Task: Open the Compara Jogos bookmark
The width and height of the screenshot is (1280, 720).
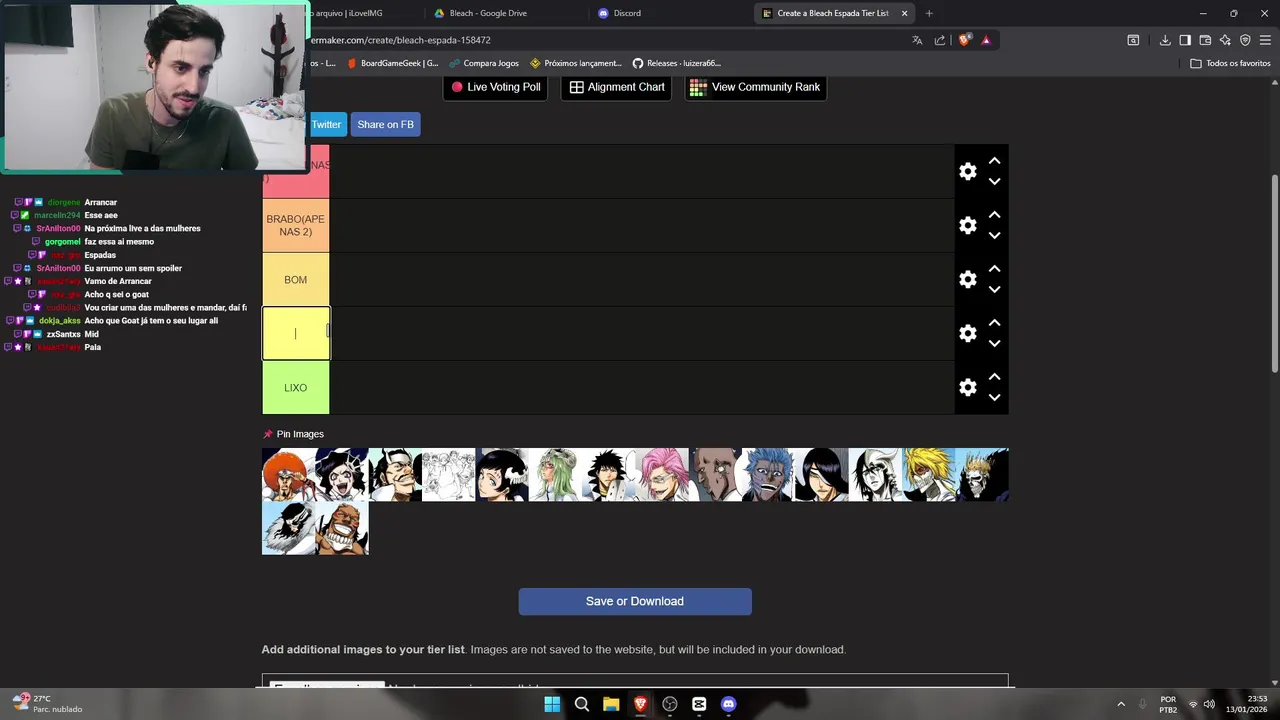Action: click(x=483, y=63)
